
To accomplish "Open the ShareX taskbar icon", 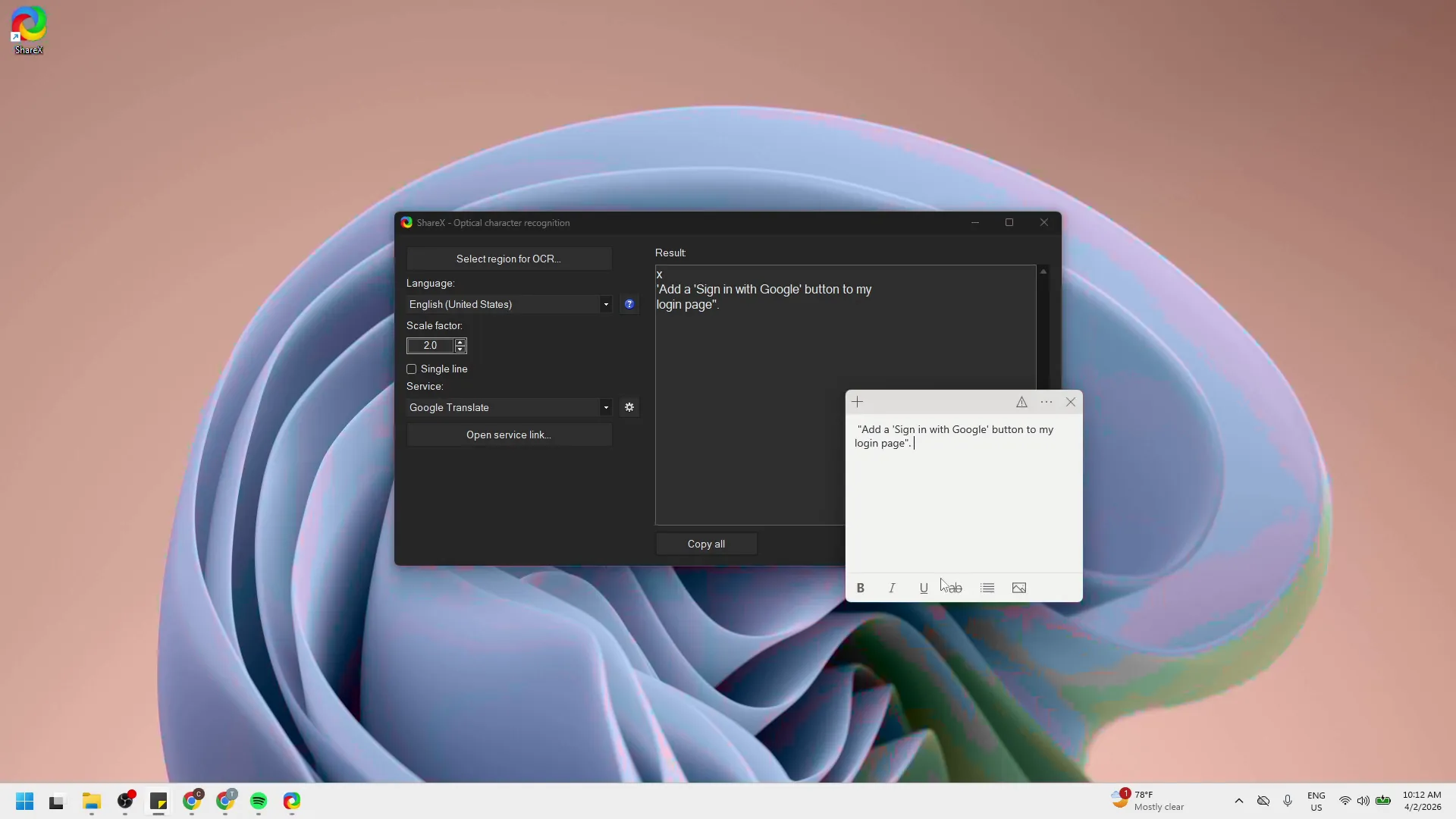I will pyautogui.click(x=292, y=801).
